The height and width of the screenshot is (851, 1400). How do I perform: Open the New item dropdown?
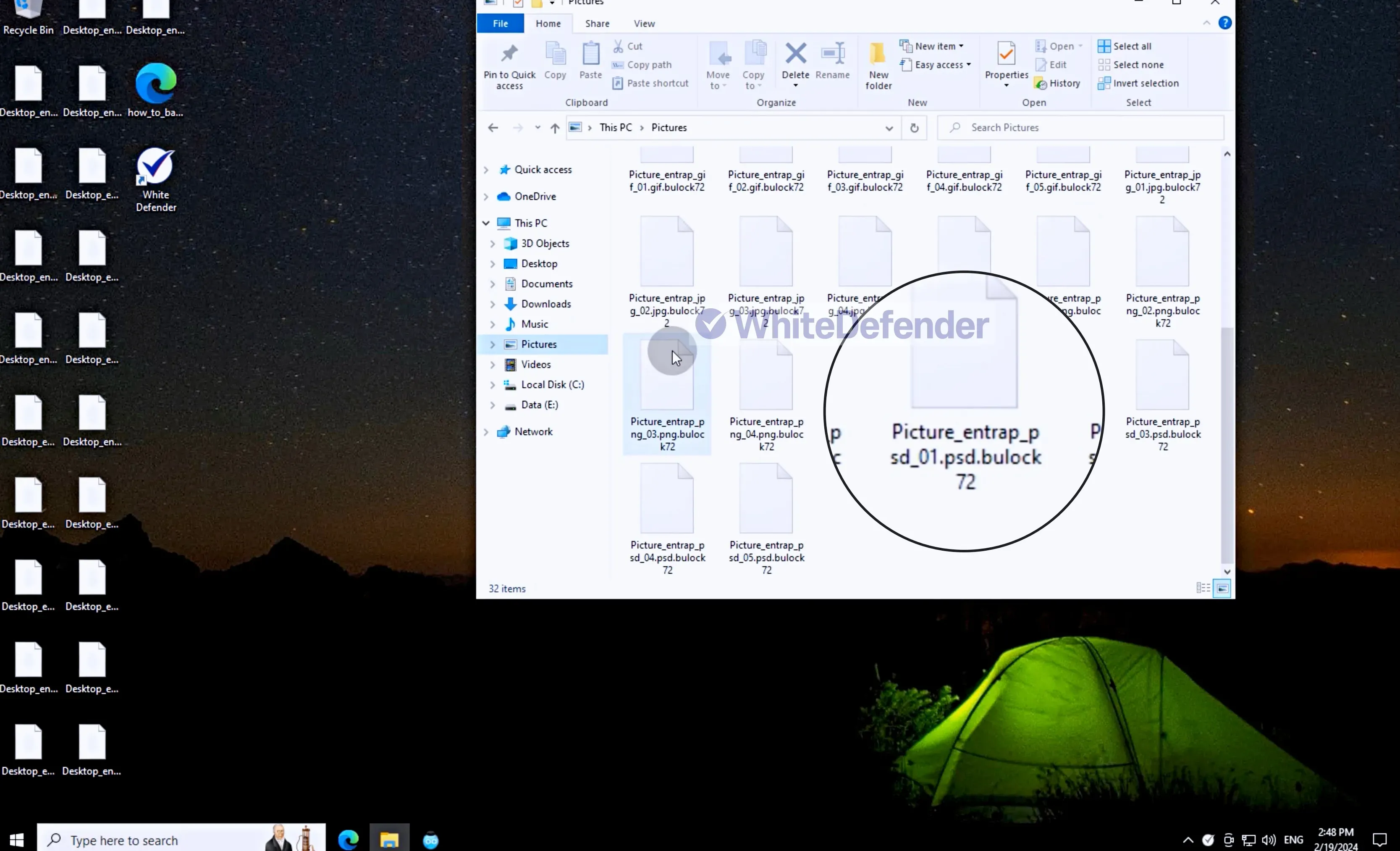pyautogui.click(x=931, y=46)
